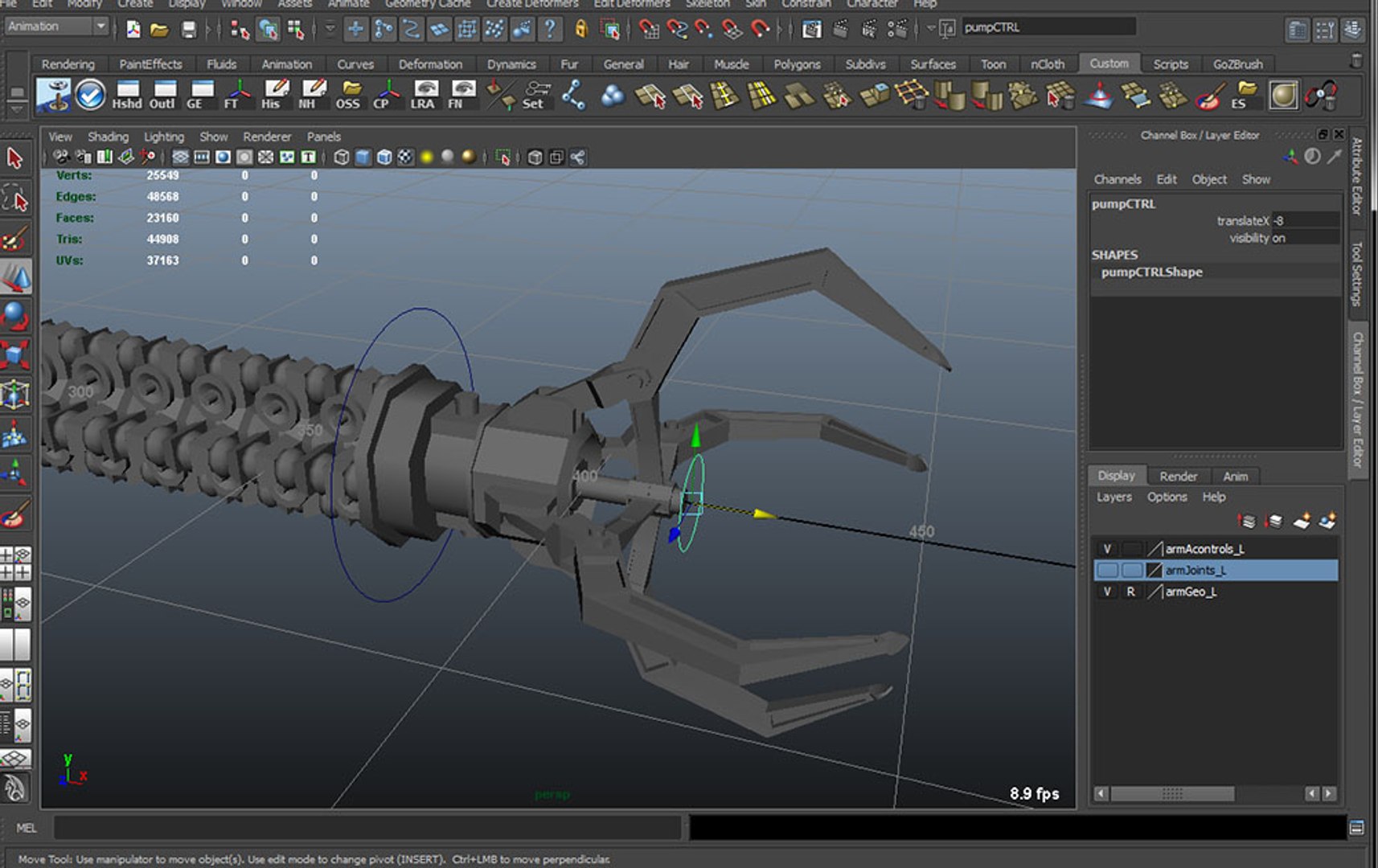Select the arrow Select tool in toolbox

(x=14, y=158)
